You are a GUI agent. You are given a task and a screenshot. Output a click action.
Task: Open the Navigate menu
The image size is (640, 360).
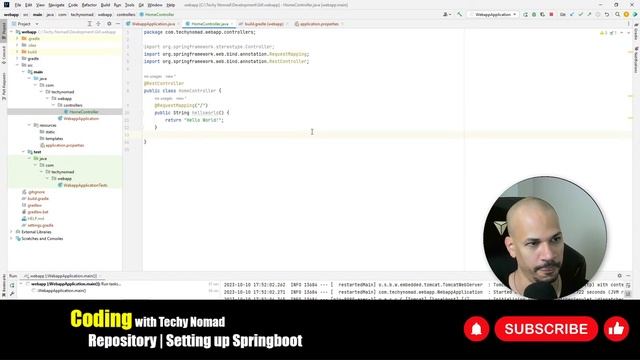pyautogui.click(x=56, y=5)
